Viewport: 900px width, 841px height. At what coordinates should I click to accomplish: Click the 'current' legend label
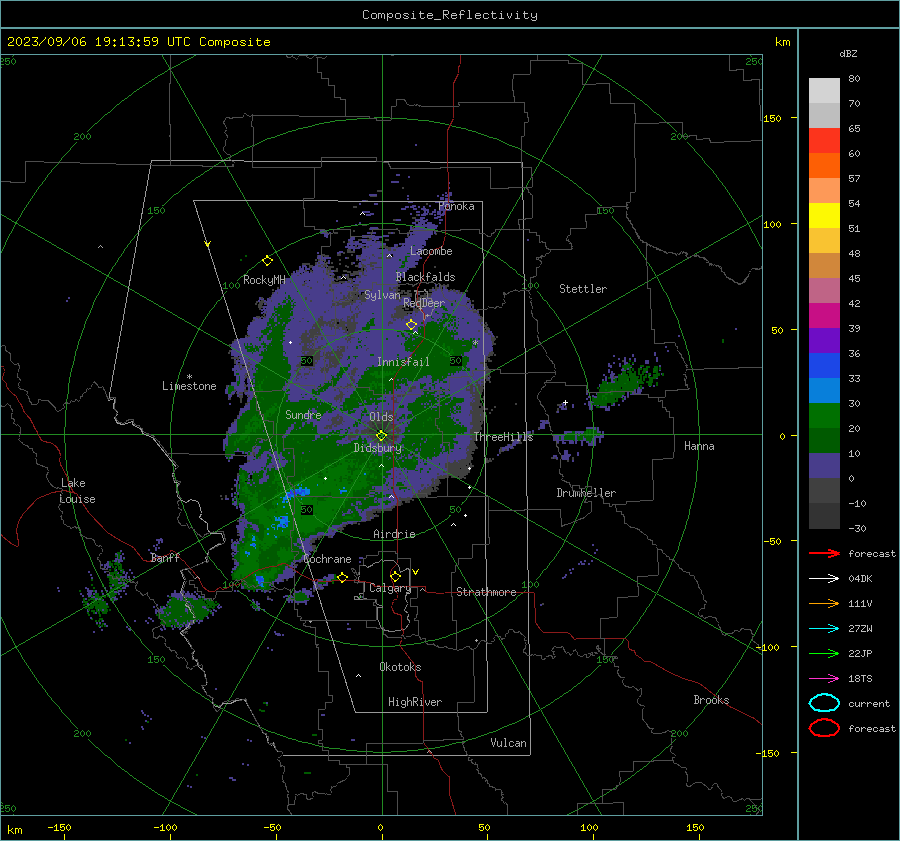(x=868, y=703)
